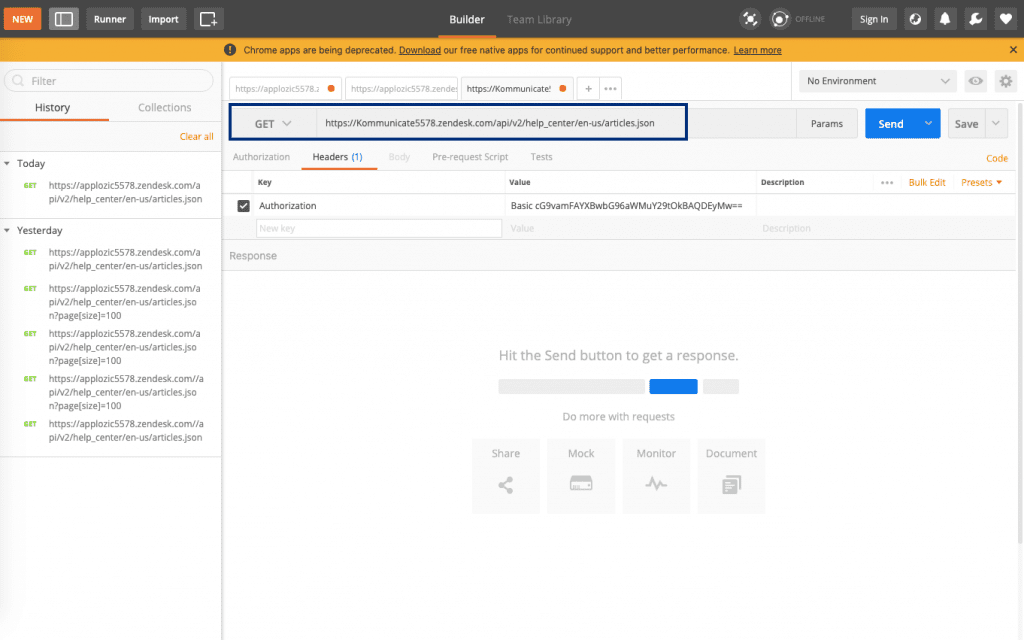Select the Kommunicate request tab
The image size is (1024, 640).
coord(517,89)
